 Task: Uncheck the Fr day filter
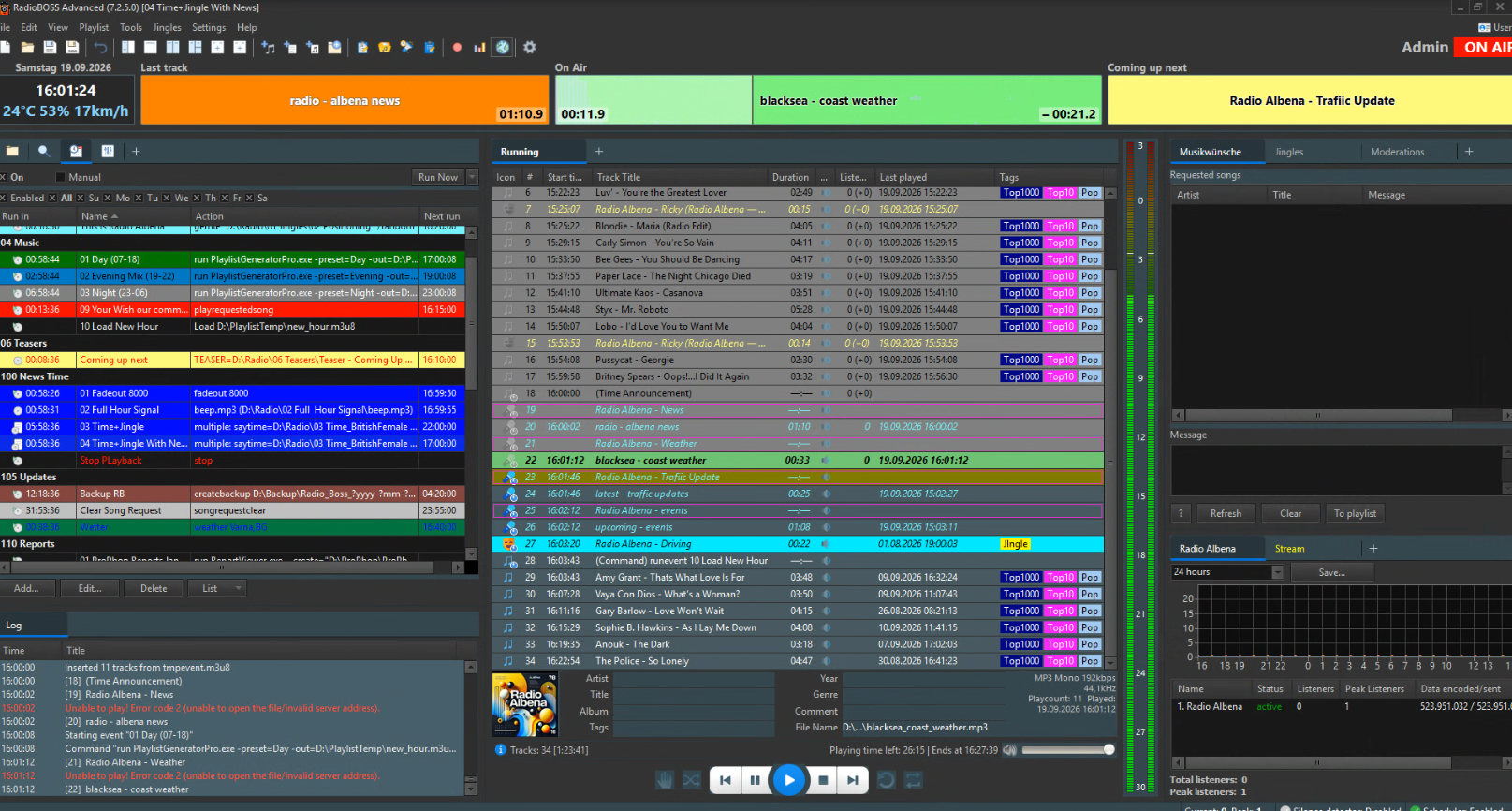(x=226, y=198)
